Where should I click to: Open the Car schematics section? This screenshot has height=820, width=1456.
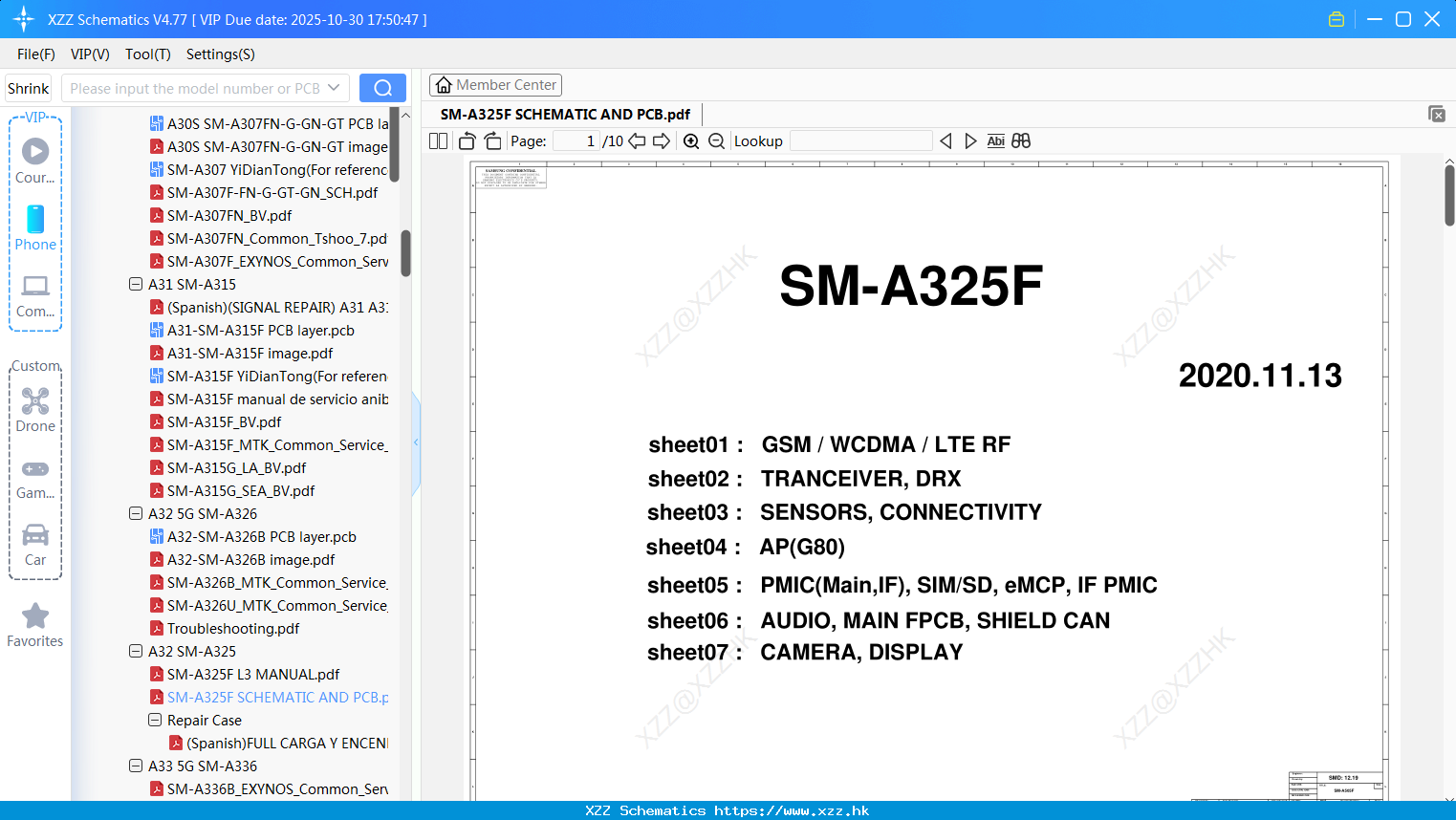(34, 543)
